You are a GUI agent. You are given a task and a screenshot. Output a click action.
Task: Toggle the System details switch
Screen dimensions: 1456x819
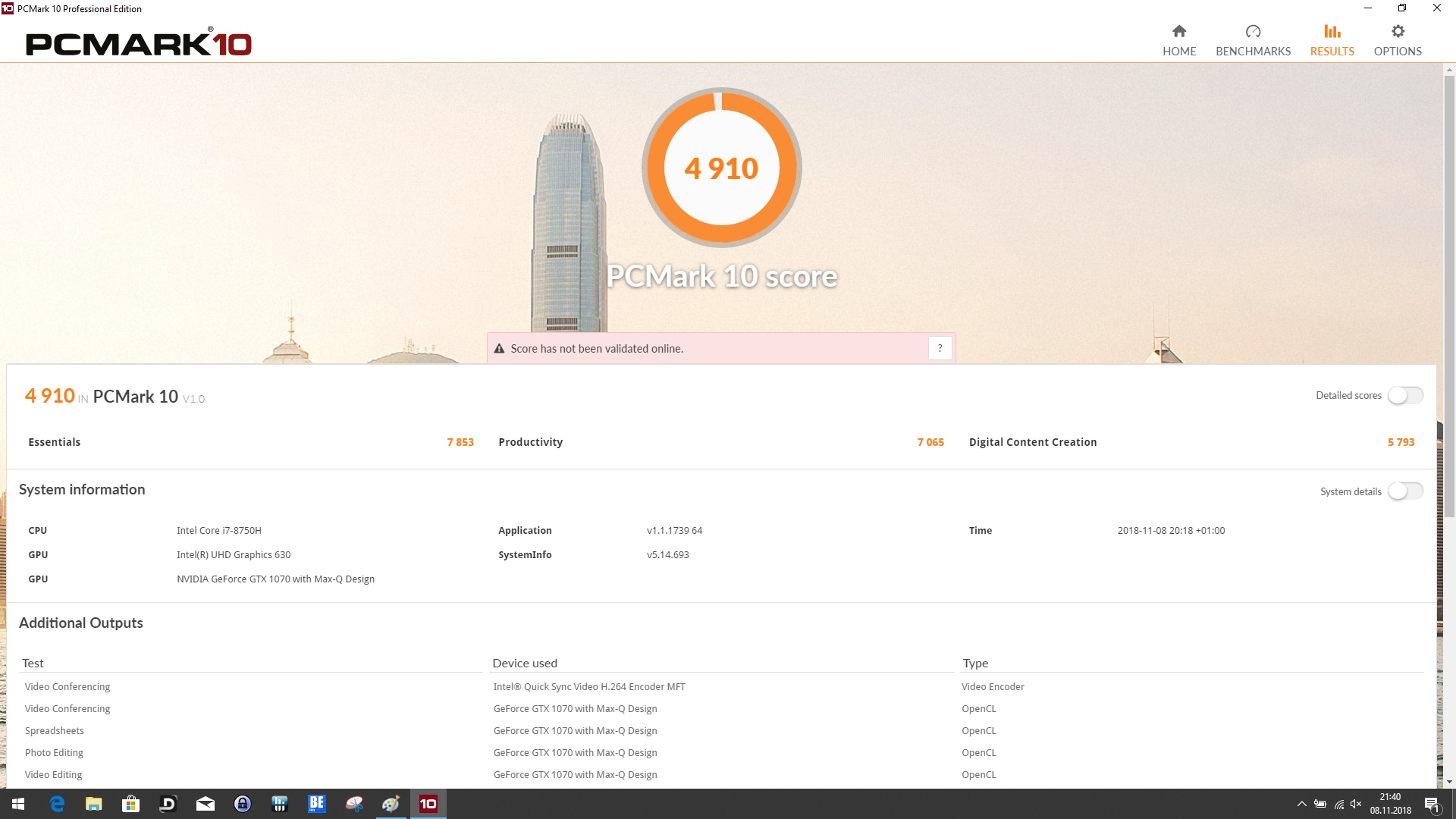click(1405, 491)
